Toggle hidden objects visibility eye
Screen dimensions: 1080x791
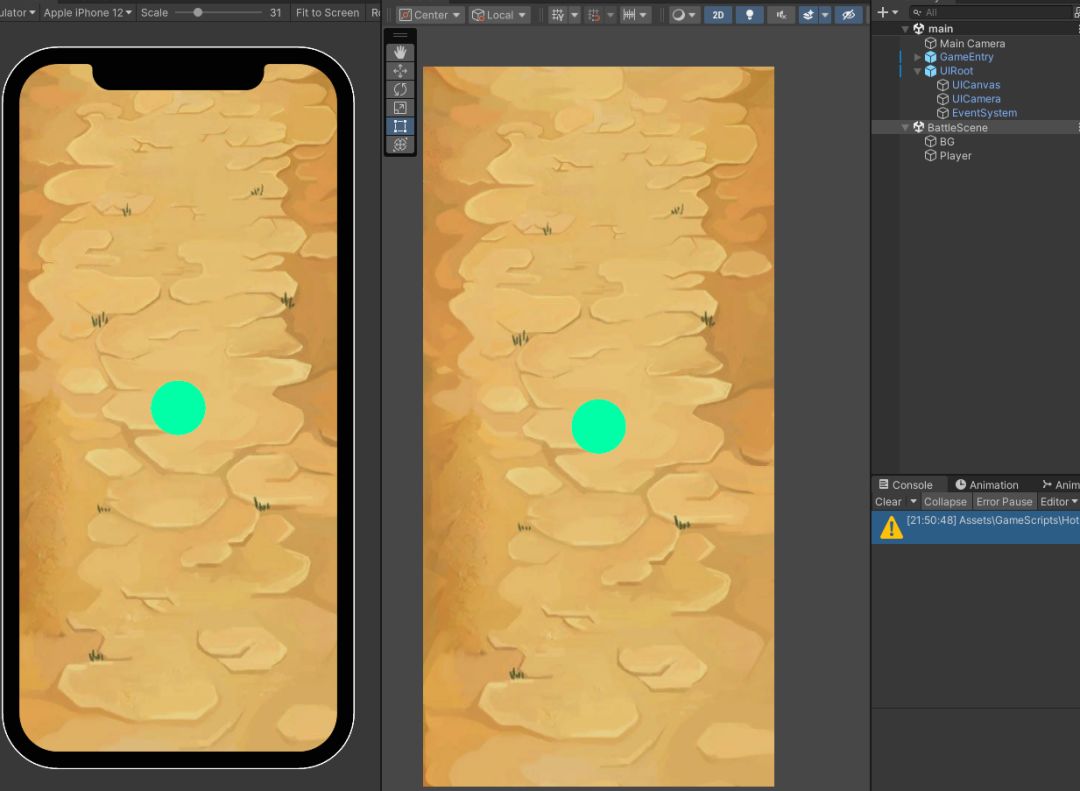point(849,14)
